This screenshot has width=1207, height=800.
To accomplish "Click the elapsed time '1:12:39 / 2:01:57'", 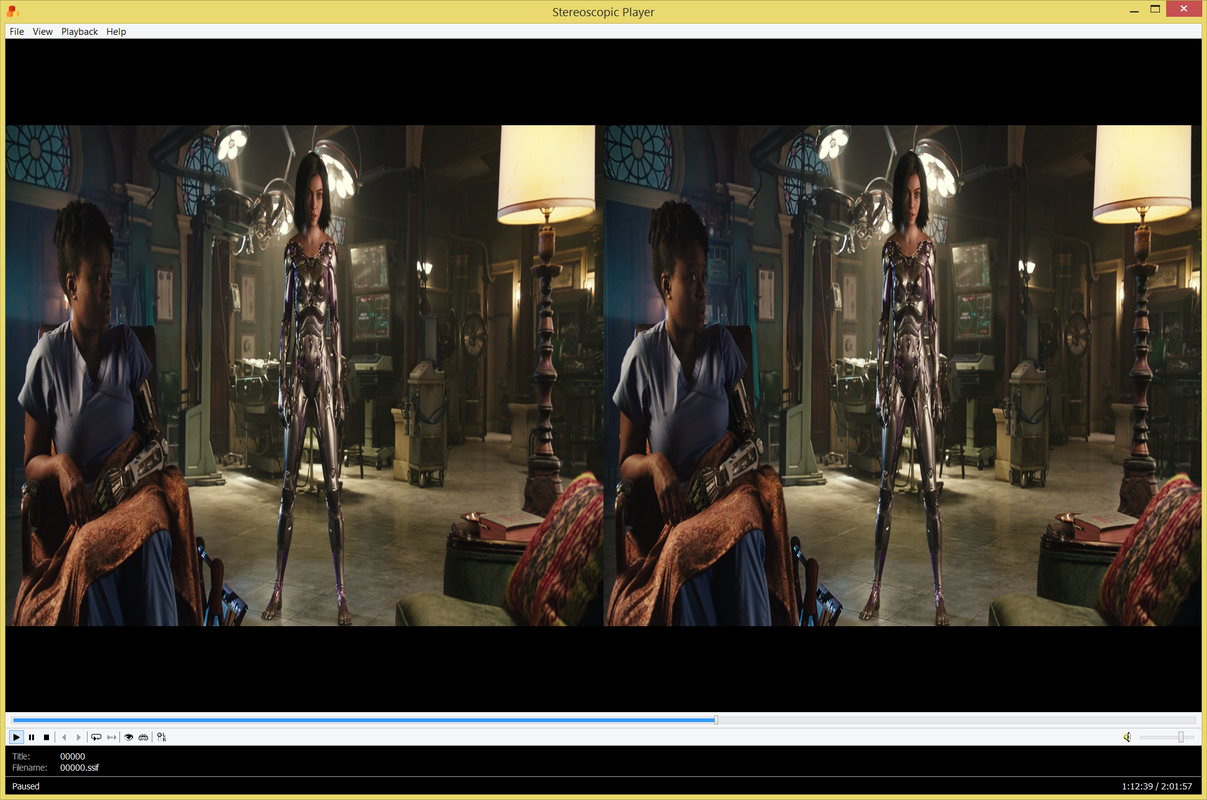I will click(1157, 787).
